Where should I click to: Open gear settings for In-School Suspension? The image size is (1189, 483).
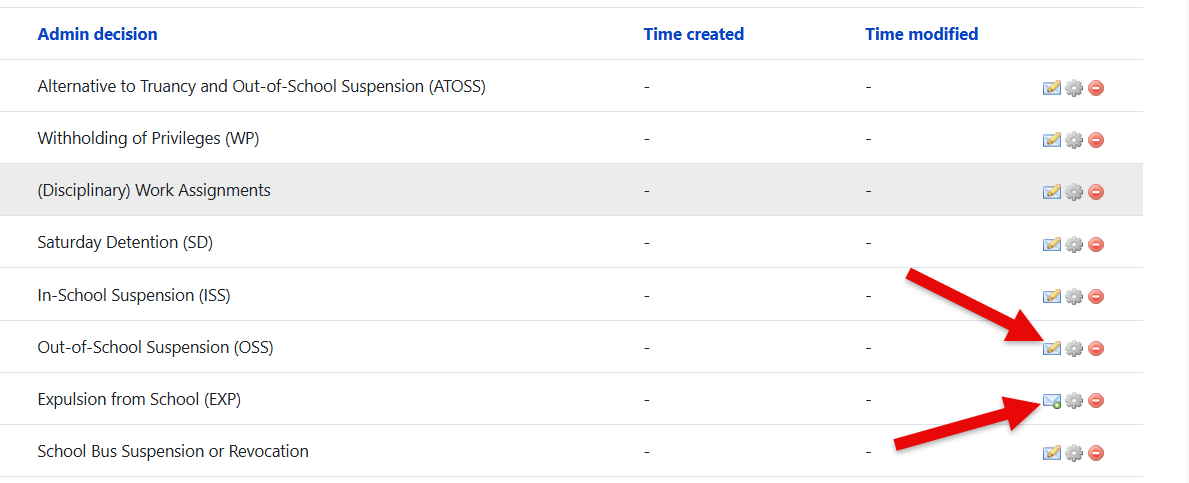click(x=1074, y=296)
